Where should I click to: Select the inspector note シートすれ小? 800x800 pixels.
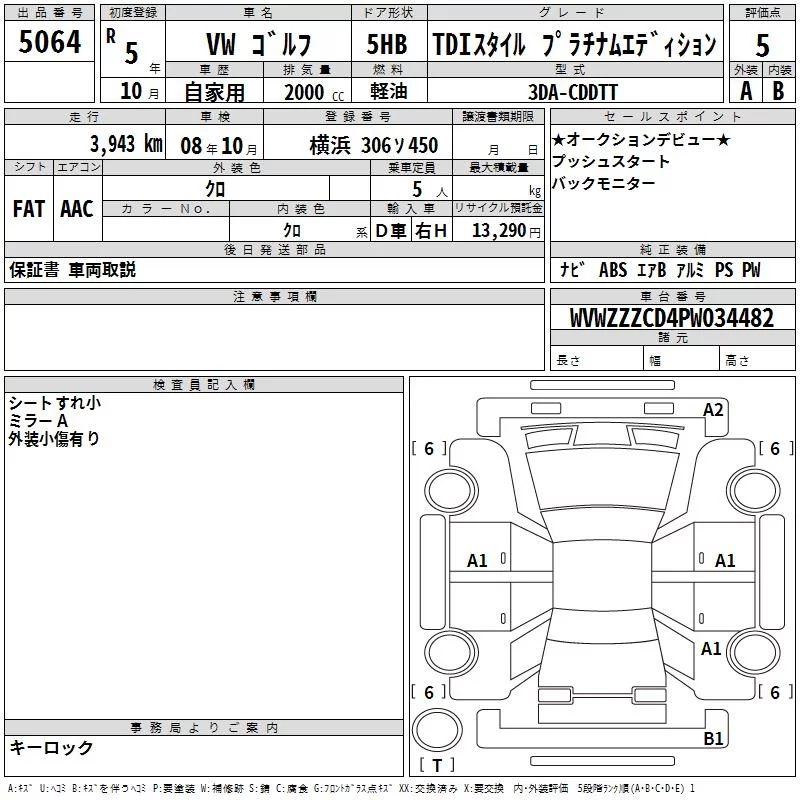(55, 403)
